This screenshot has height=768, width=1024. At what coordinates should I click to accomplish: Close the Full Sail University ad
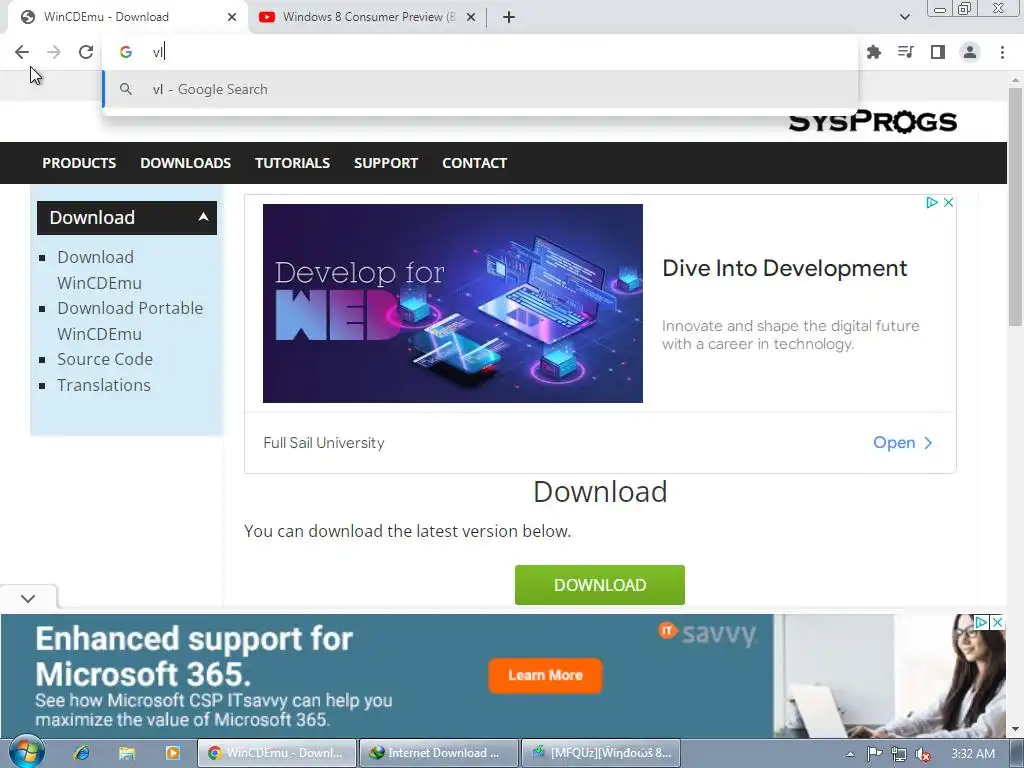click(x=948, y=202)
